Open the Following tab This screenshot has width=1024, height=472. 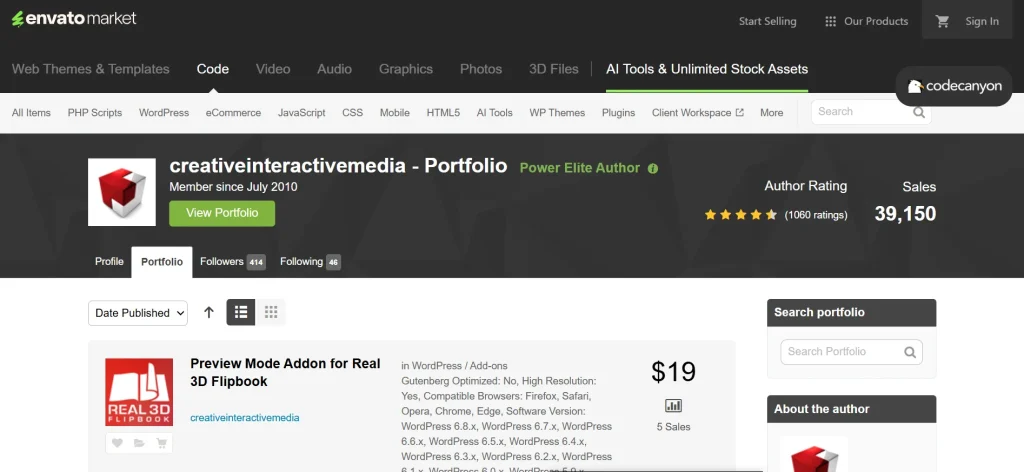(310, 262)
